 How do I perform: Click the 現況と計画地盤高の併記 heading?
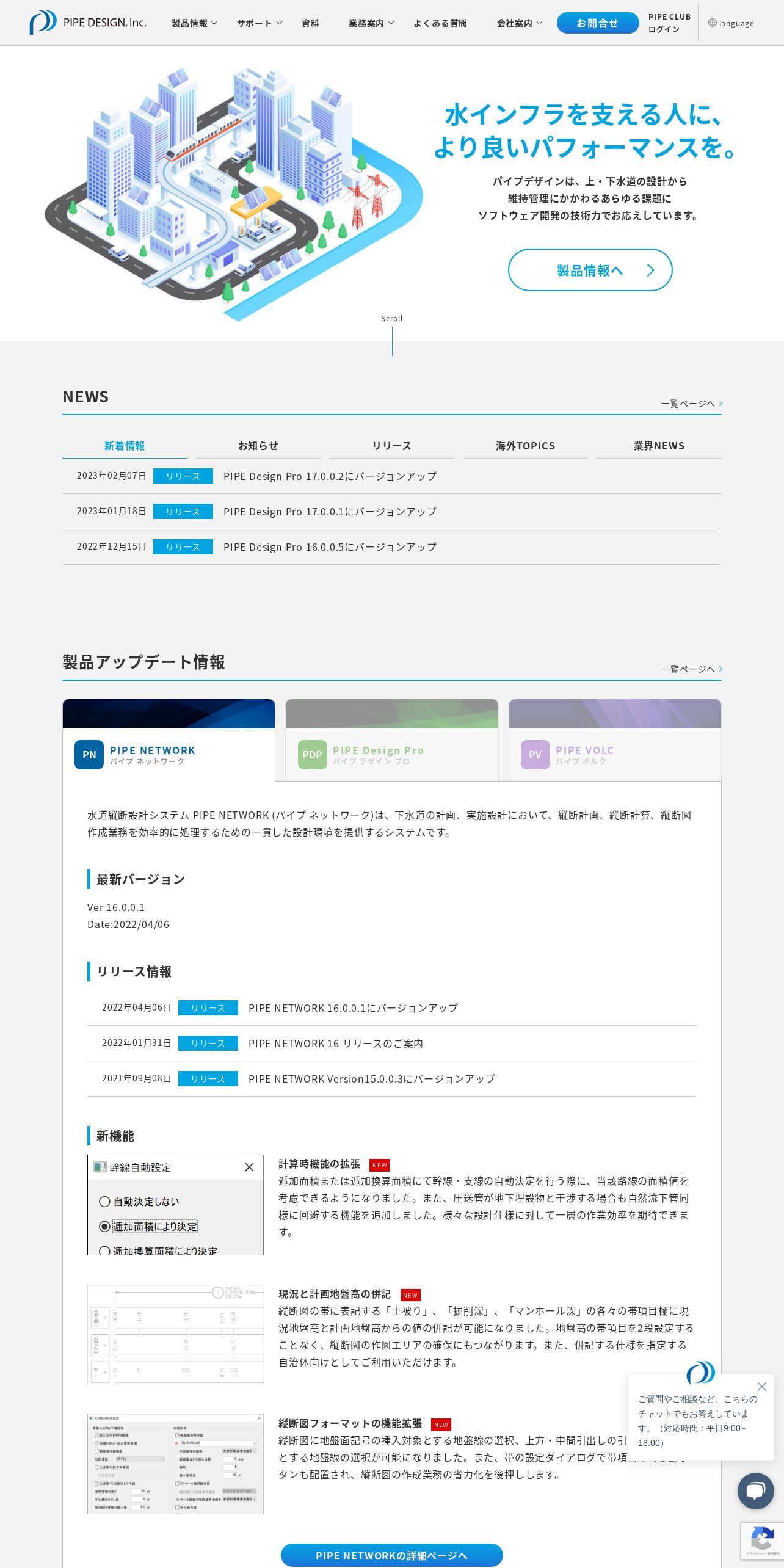point(335,1294)
